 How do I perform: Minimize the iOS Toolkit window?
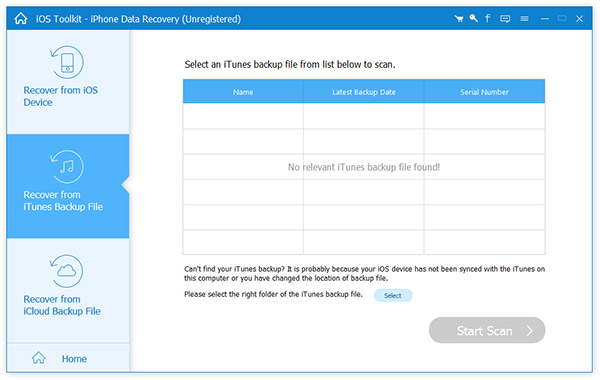click(545, 18)
